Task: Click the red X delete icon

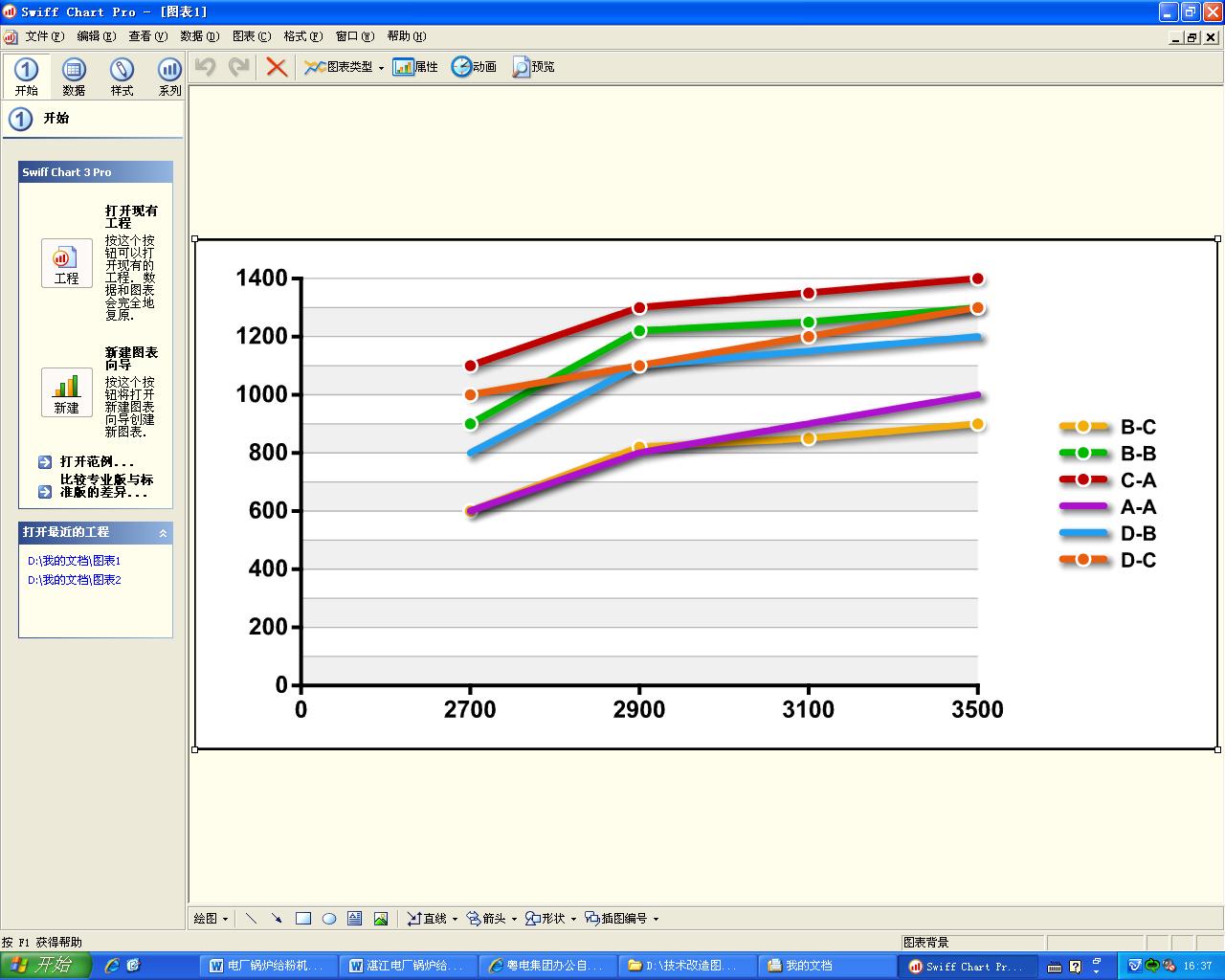Action: pyautogui.click(x=277, y=67)
